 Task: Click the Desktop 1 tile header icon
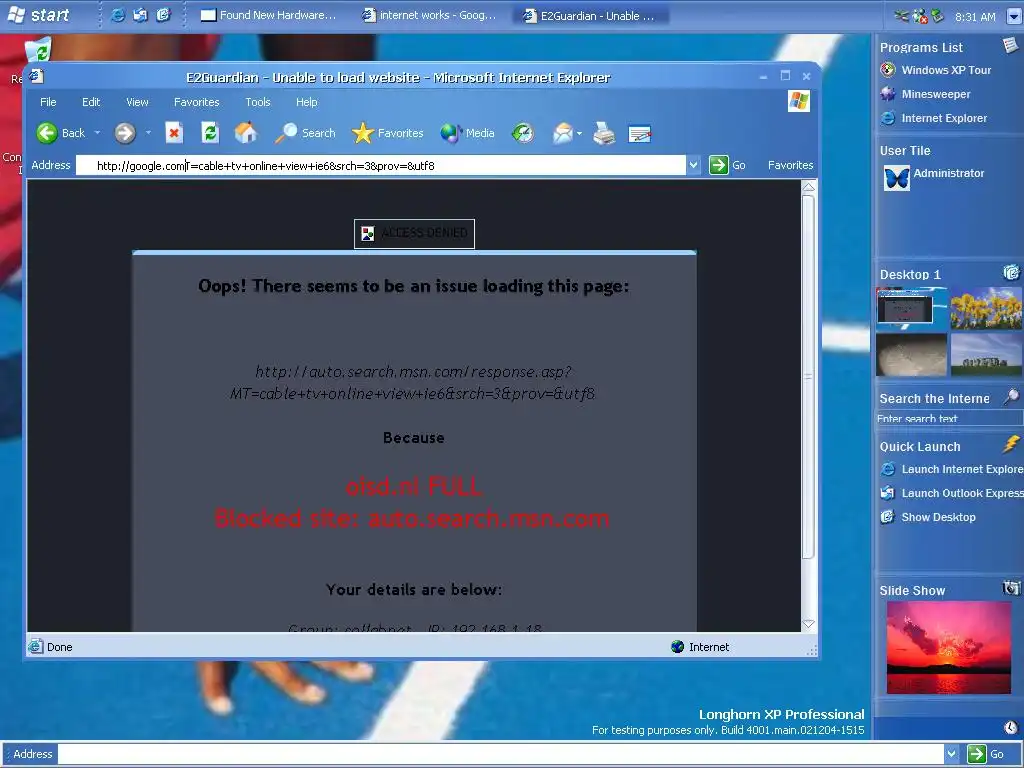coord(1011,272)
